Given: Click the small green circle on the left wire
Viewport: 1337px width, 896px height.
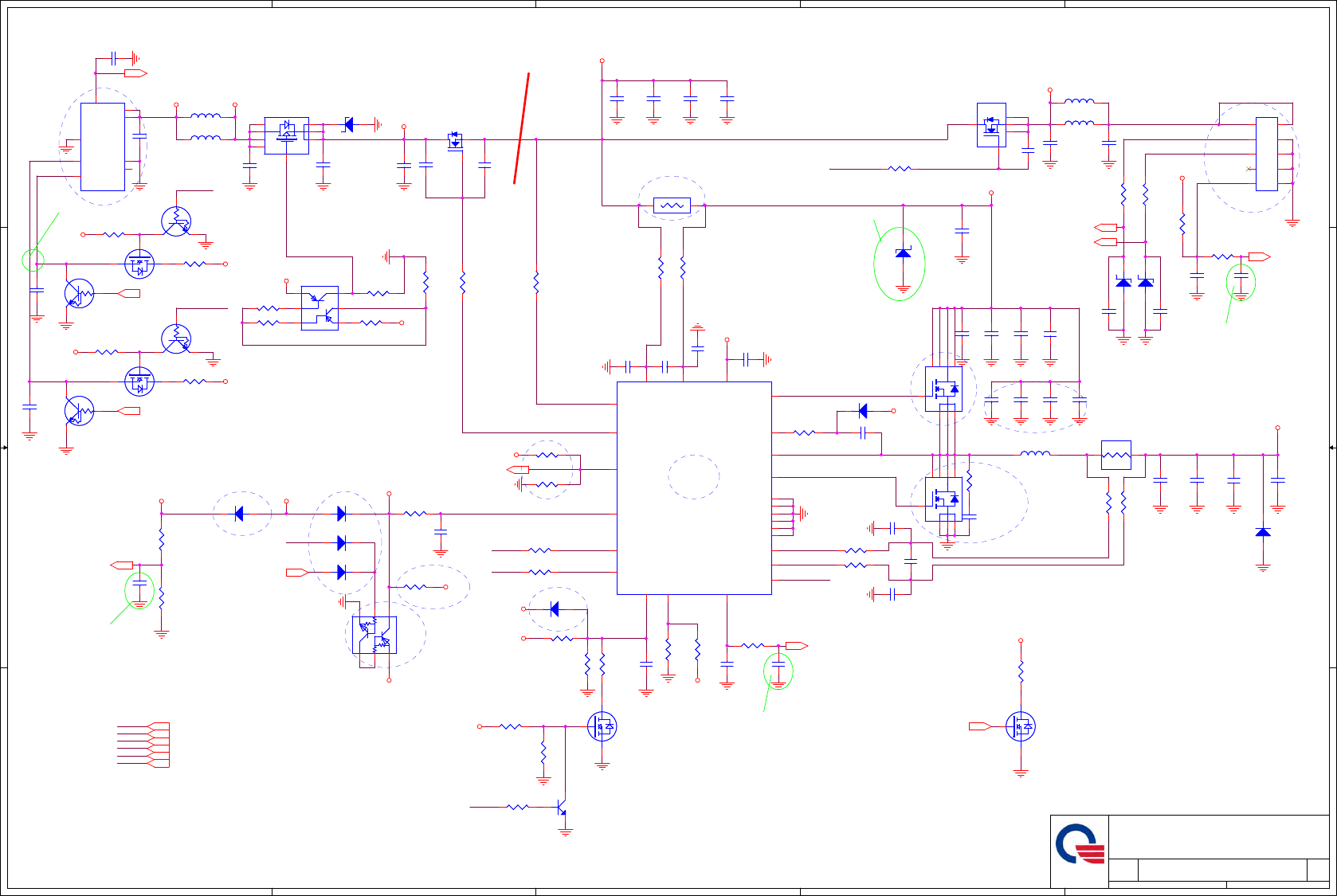Looking at the screenshot, I should [33, 260].
